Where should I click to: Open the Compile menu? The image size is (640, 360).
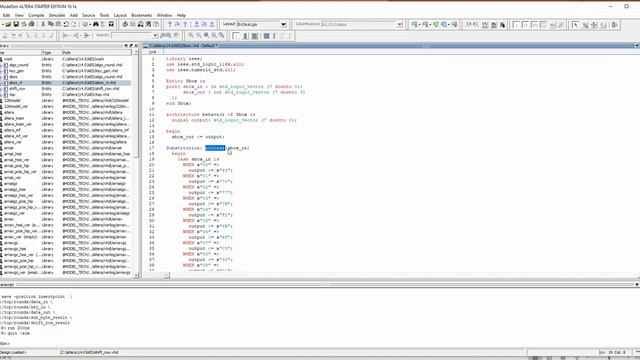(x=36, y=15)
